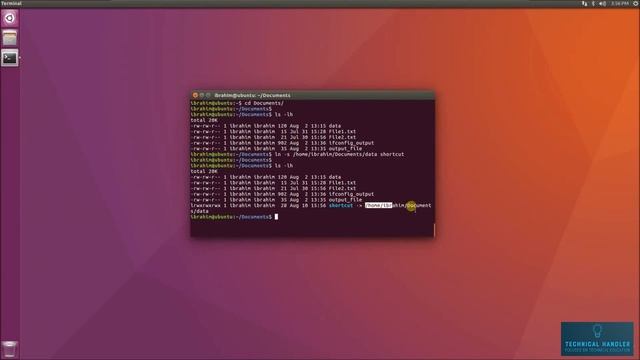Open the Files manager from the launcher
Image resolution: width=640 pixels, height=360 pixels.
pos(9,38)
